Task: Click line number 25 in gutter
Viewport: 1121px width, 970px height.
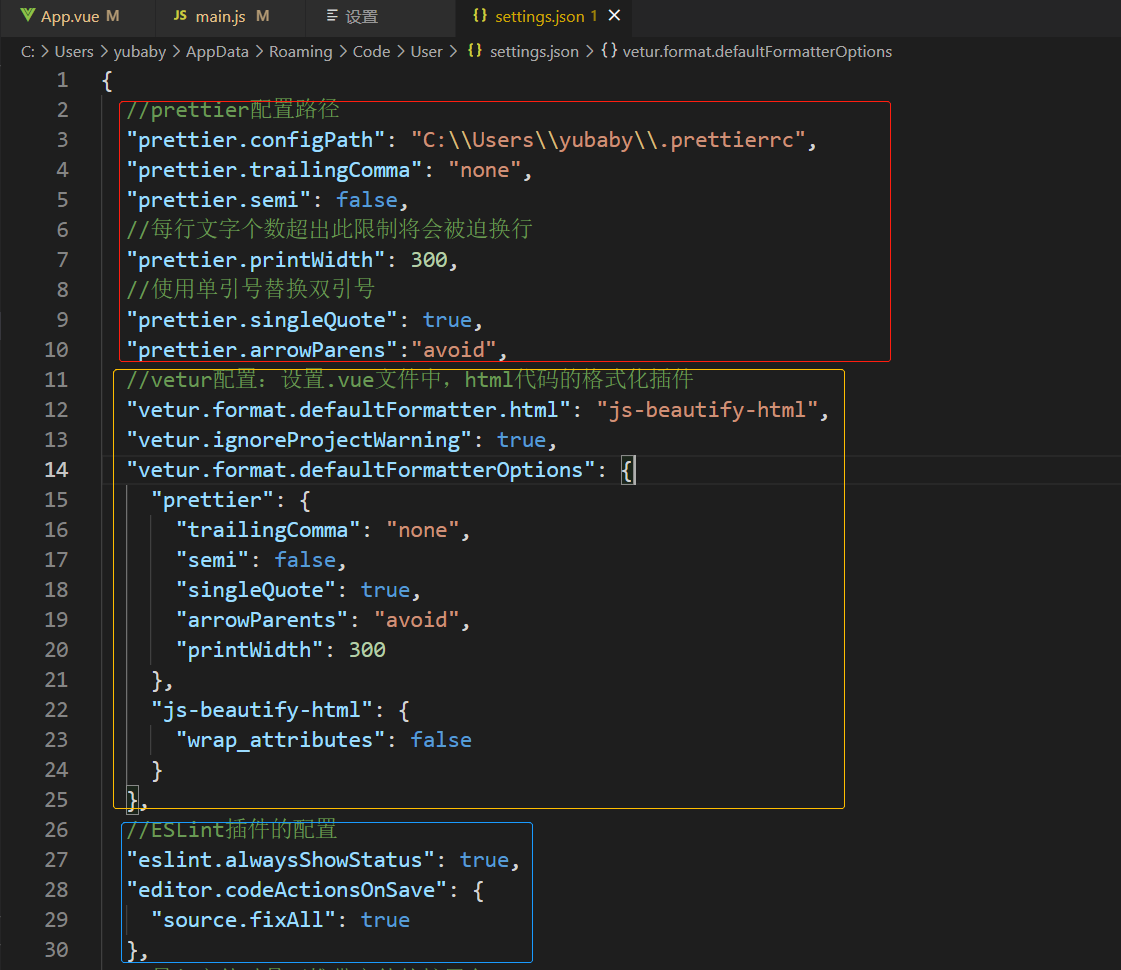Action: pos(56,800)
